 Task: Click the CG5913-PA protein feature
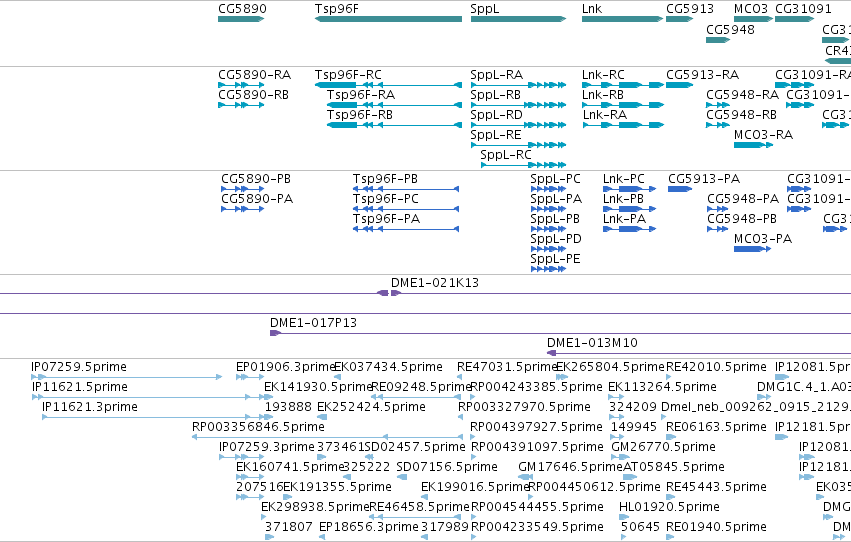pyautogui.click(x=680, y=189)
